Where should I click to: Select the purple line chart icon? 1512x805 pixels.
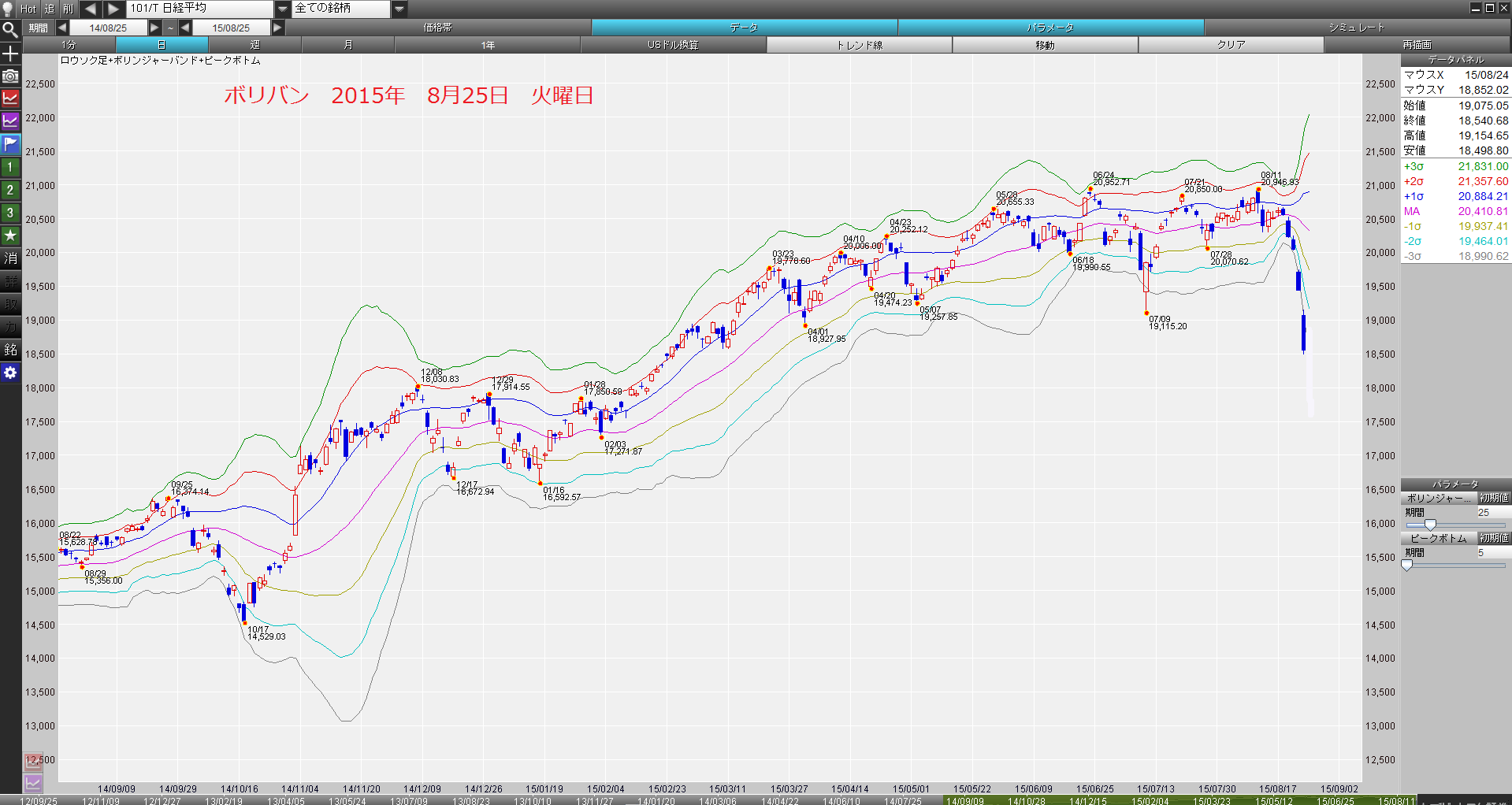10,121
